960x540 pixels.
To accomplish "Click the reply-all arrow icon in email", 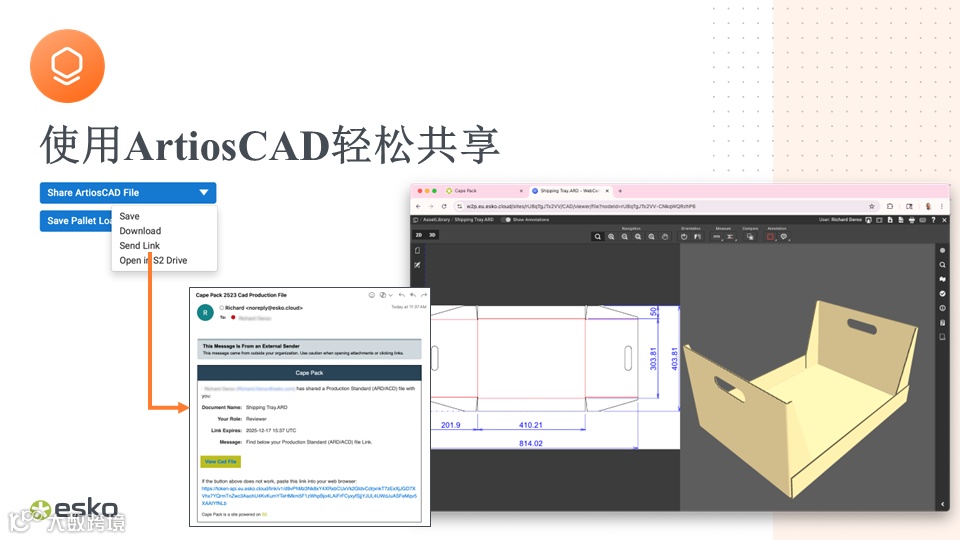I will coord(413,295).
